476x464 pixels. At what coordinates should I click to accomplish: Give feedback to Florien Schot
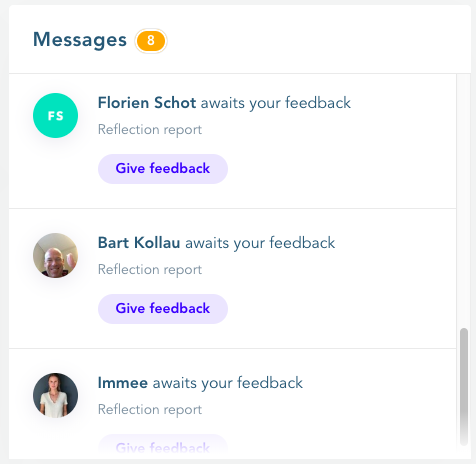(163, 169)
